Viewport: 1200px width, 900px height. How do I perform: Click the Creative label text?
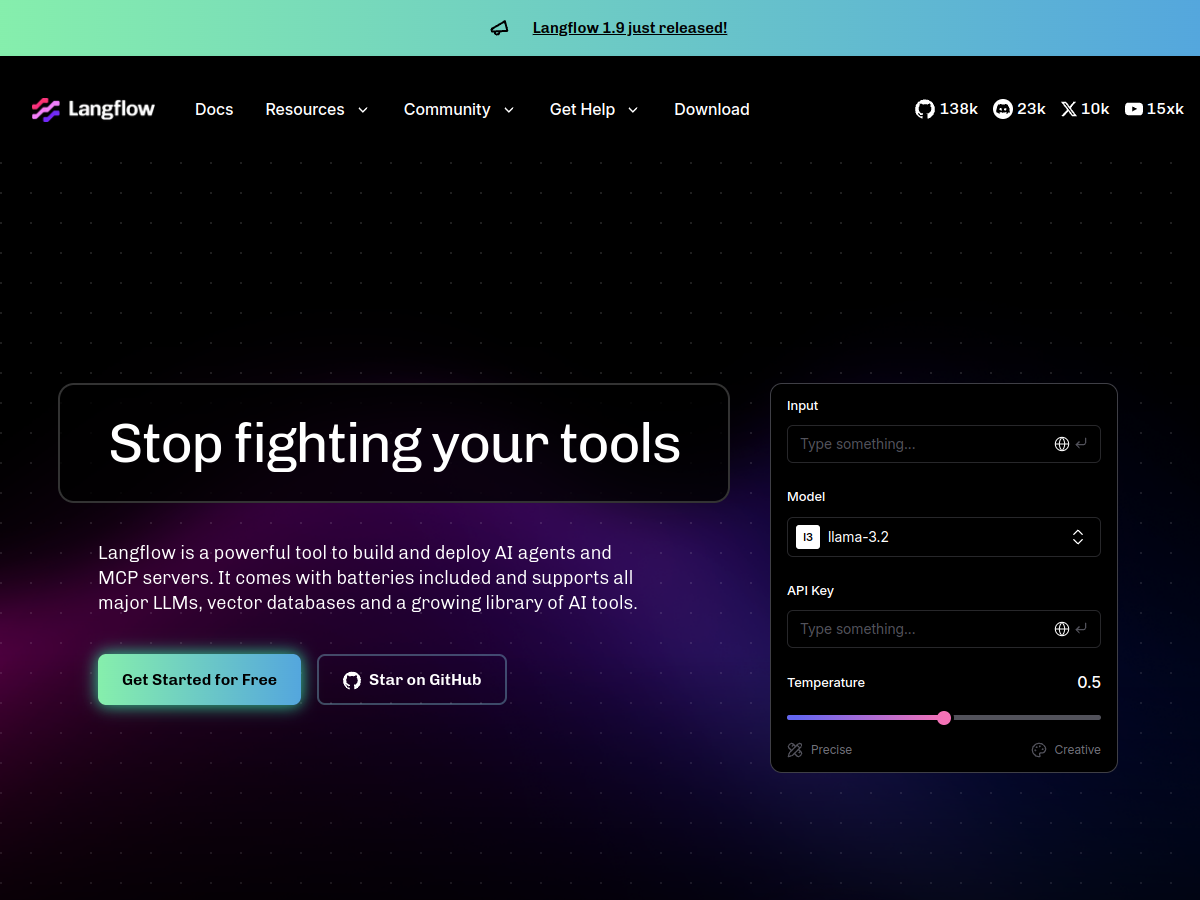[x=1078, y=750]
